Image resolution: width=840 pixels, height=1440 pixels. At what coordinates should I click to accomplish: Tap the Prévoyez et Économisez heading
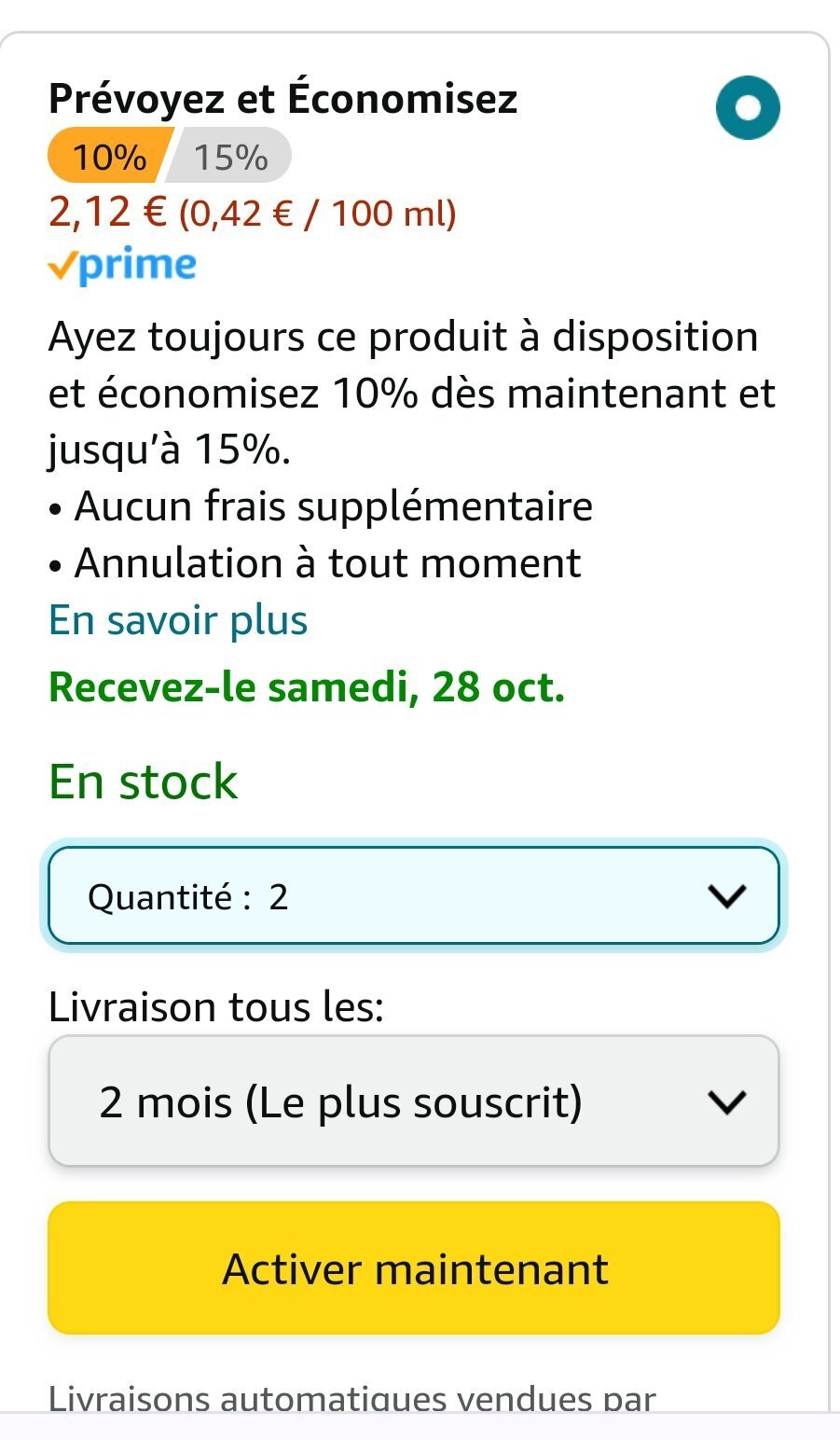282,99
